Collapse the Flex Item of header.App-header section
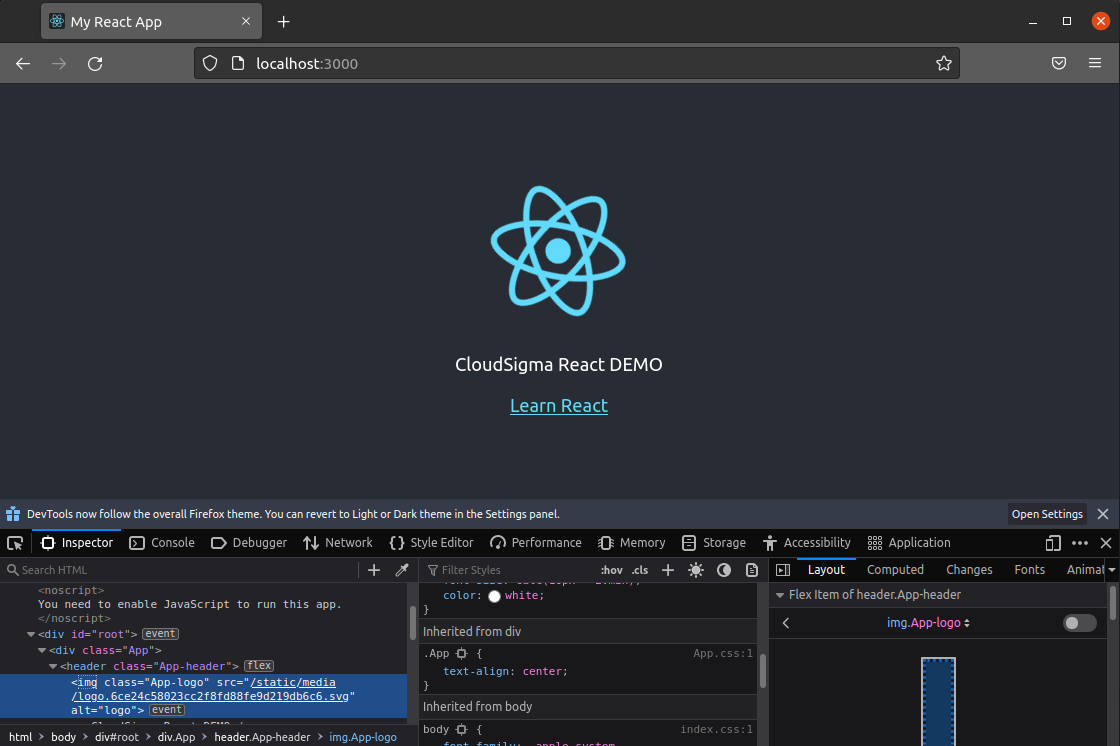The image size is (1120, 746). [x=780, y=595]
